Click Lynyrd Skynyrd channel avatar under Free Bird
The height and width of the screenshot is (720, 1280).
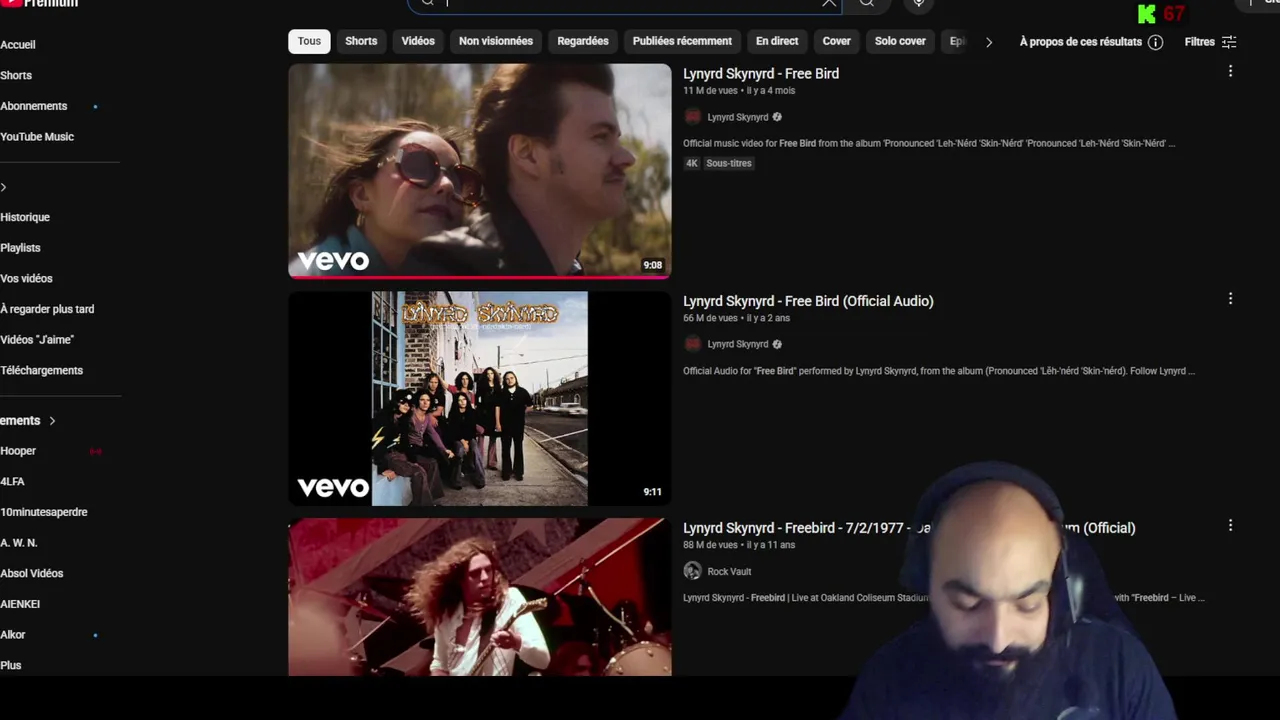pos(692,117)
